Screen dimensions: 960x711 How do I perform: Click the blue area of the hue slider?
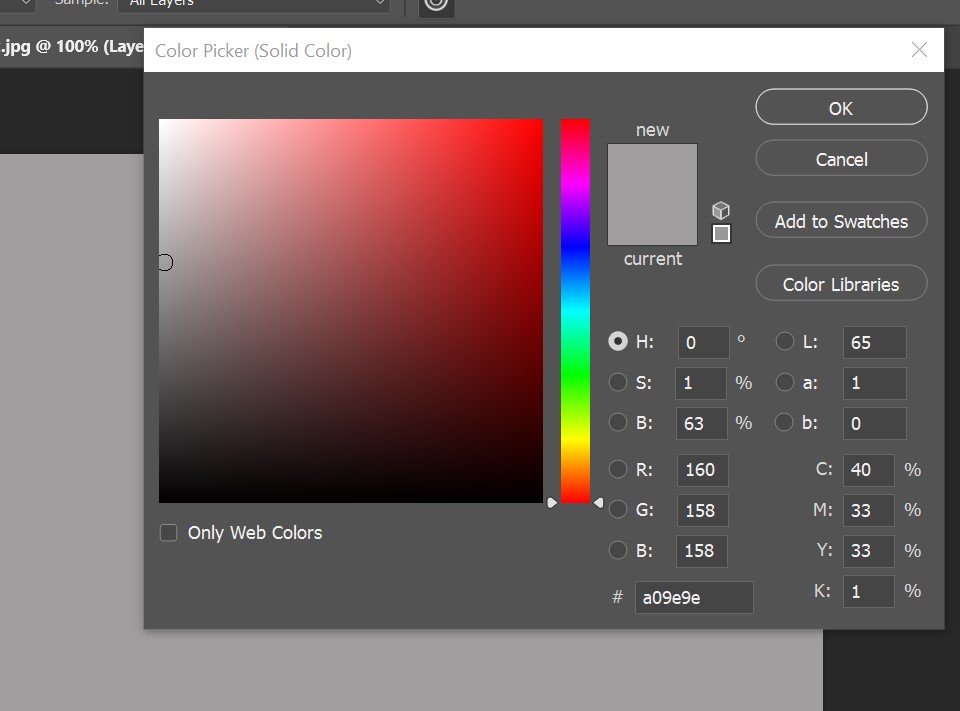tap(575, 250)
